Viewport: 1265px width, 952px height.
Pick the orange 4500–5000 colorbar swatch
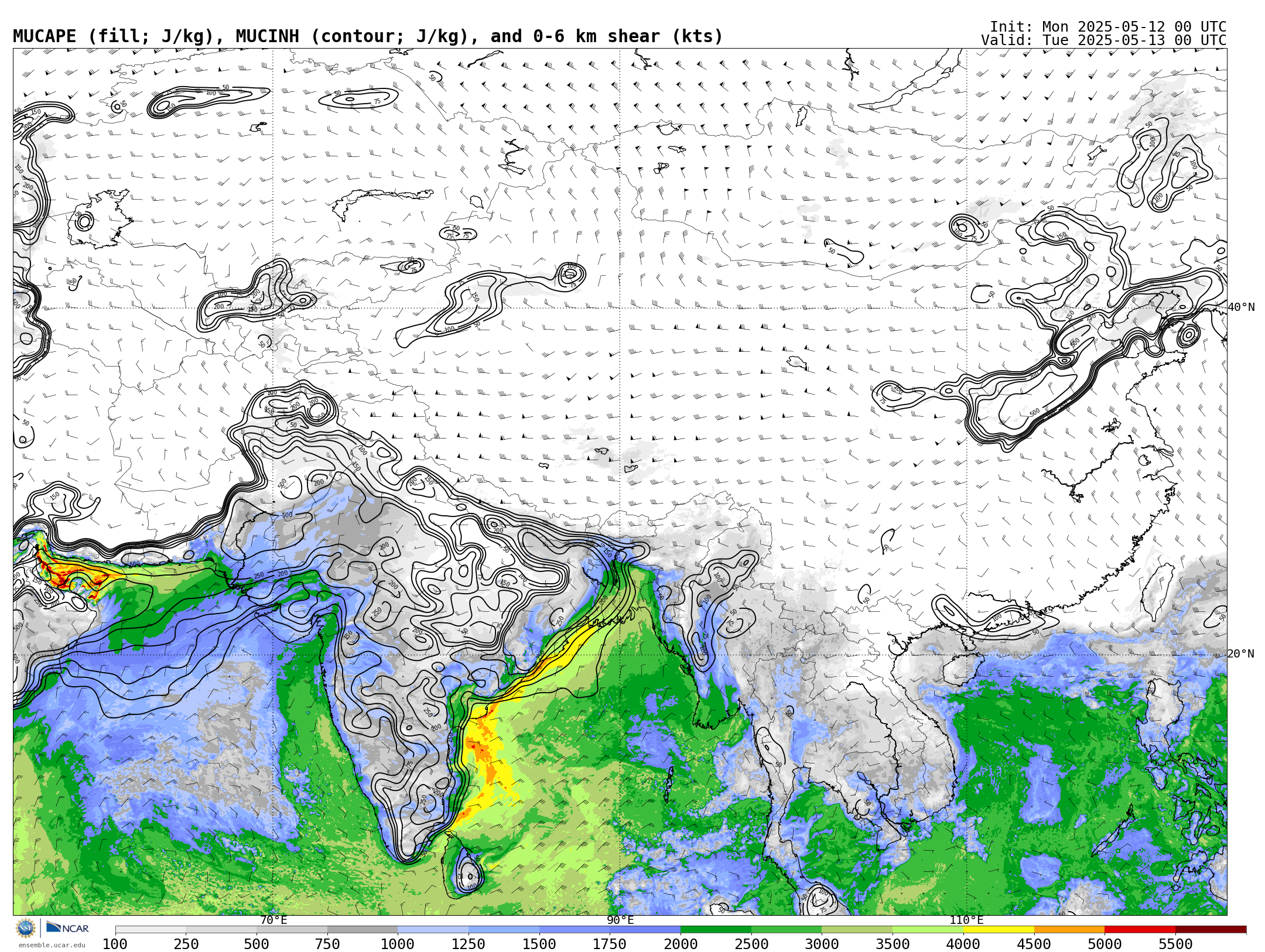[x=1069, y=930]
